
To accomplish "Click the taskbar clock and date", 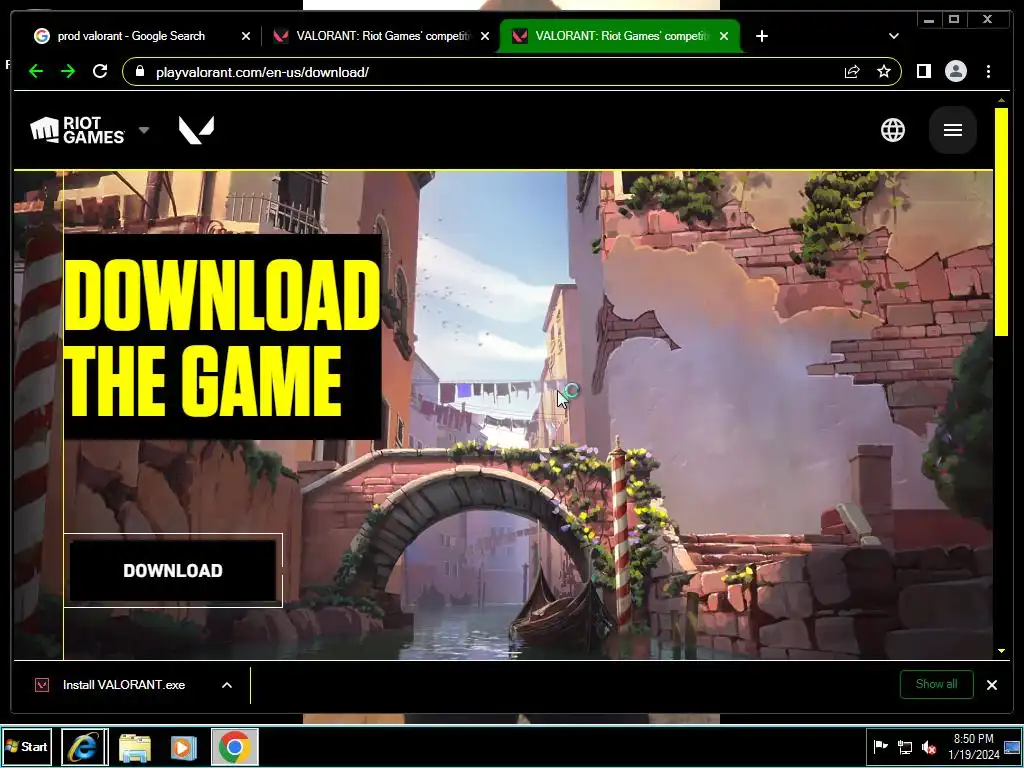I will tap(973, 746).
